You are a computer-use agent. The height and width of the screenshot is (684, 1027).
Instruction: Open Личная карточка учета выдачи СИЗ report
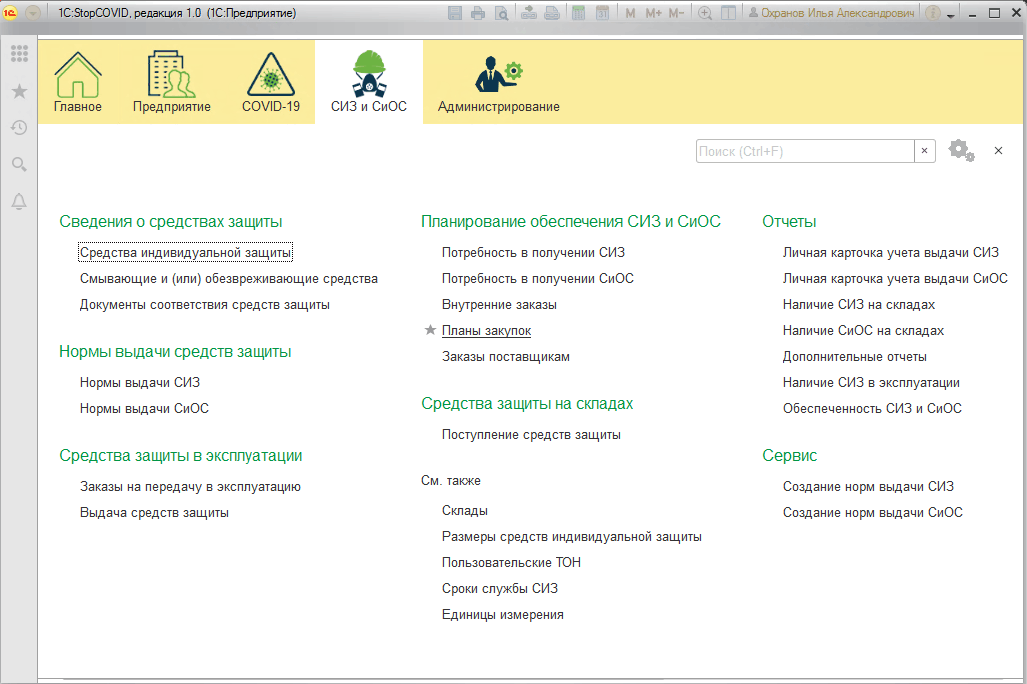pos(891,252)
